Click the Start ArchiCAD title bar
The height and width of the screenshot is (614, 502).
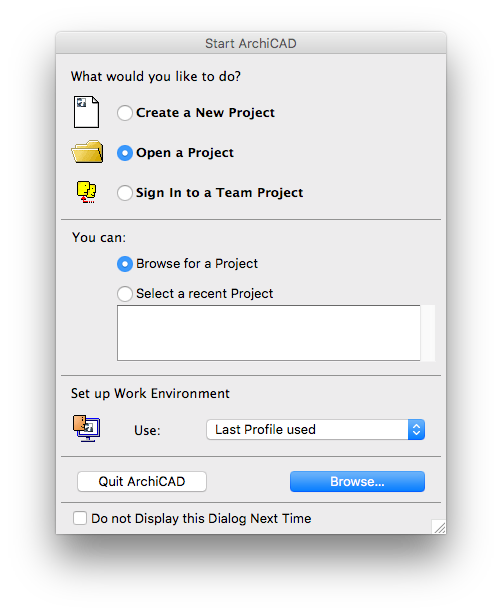[251, 43]
